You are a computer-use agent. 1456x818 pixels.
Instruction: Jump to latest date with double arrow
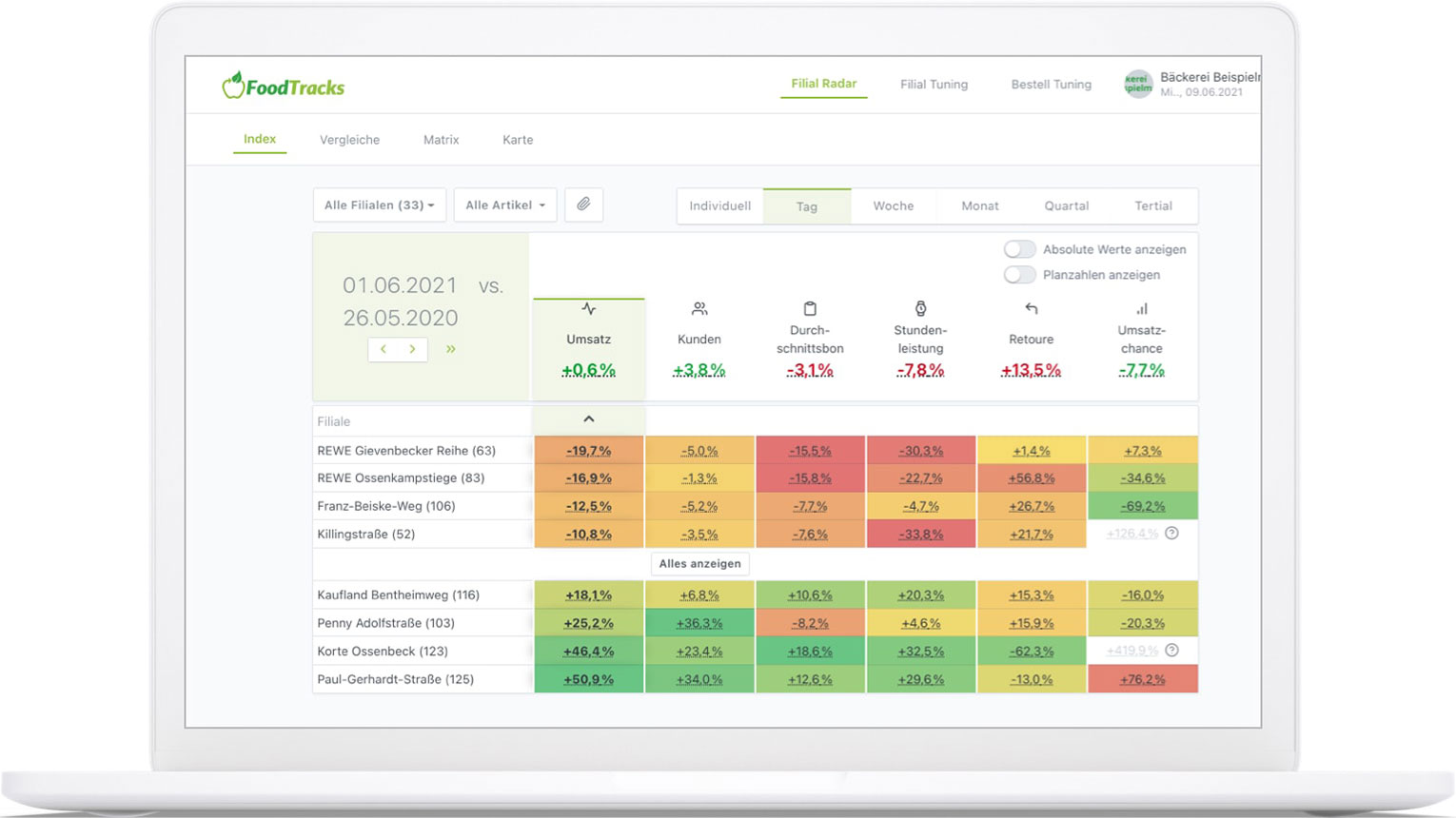point(451,349)
